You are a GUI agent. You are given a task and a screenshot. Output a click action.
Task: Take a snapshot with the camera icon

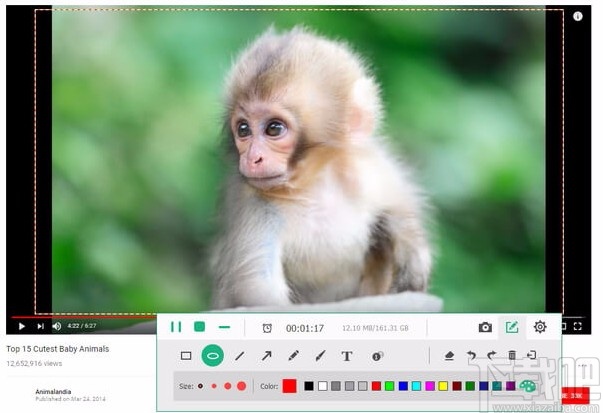point(485,327)
